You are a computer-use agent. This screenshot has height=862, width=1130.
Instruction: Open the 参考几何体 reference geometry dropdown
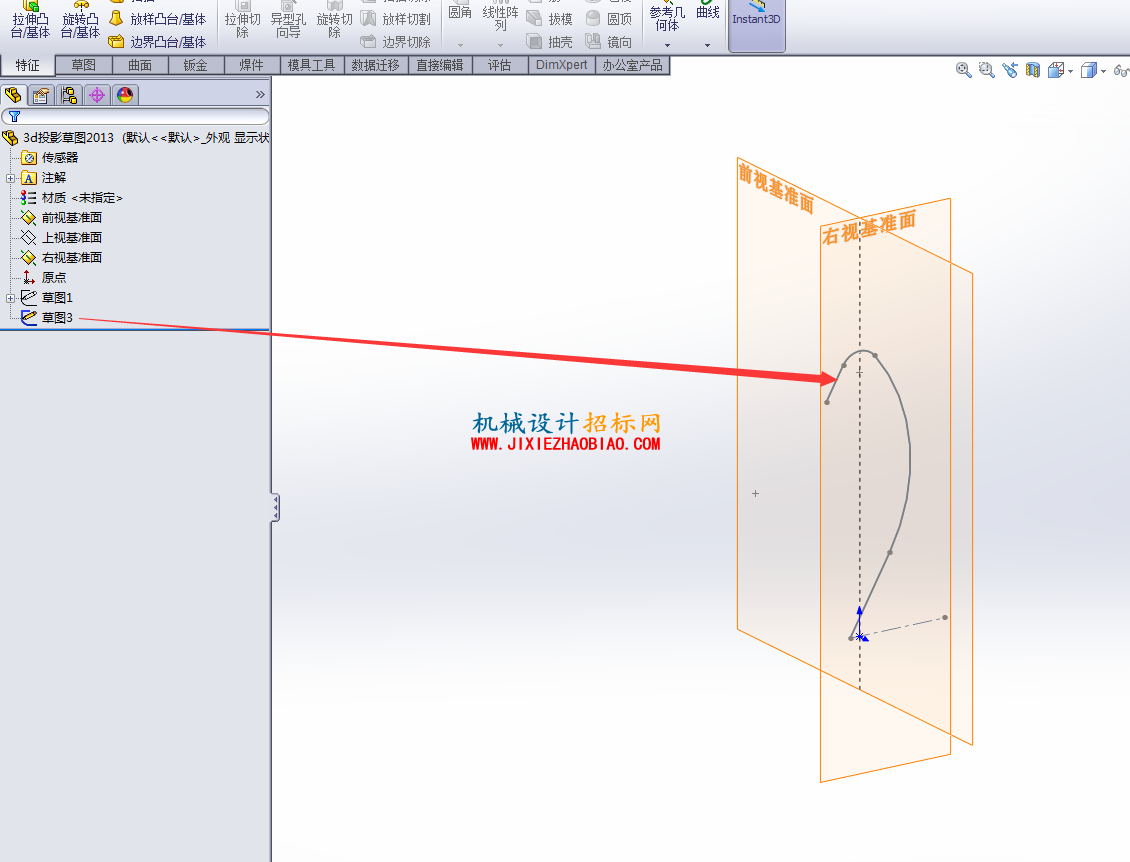click(x=667, y=45)
